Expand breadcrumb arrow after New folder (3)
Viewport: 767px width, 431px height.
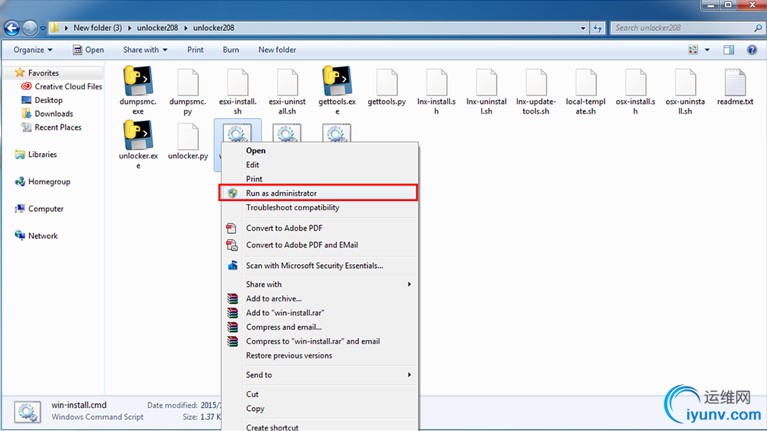(x=130, y=28)
